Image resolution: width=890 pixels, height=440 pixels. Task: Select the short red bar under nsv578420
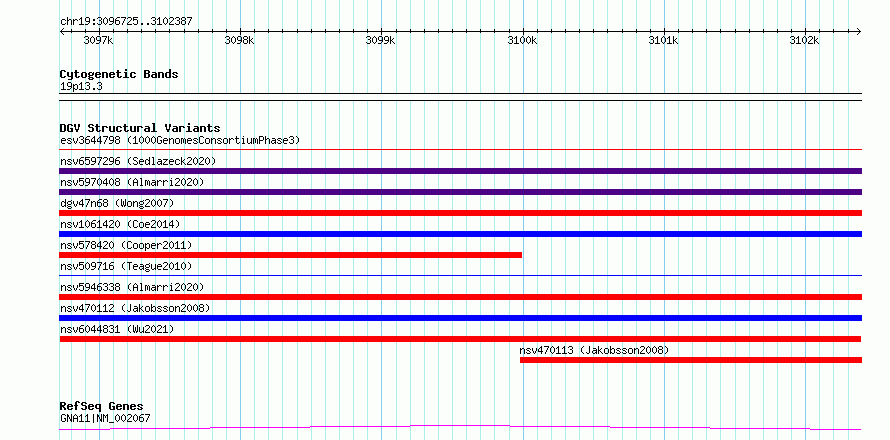291,255
